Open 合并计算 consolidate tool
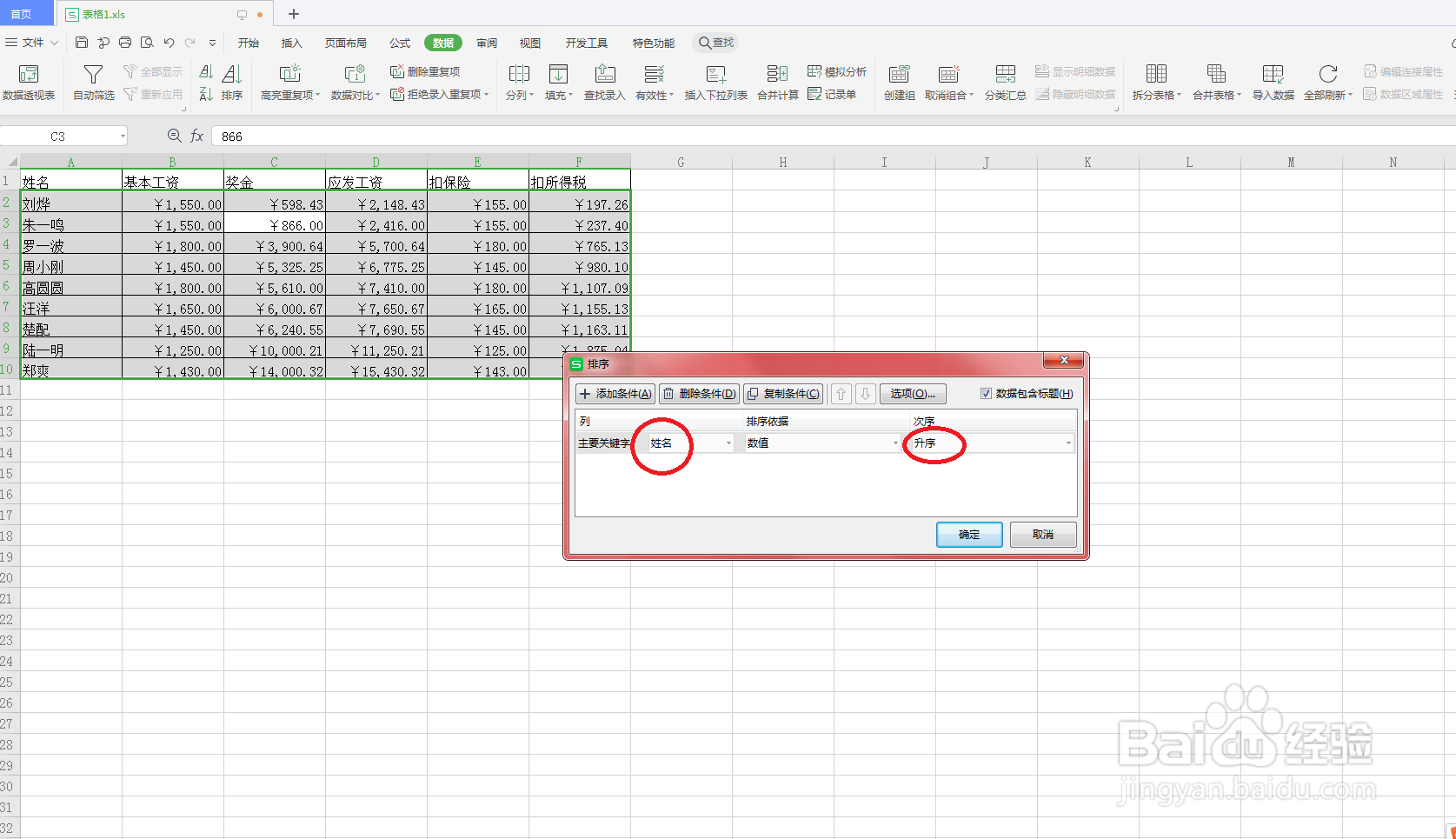 click(778, 83)
